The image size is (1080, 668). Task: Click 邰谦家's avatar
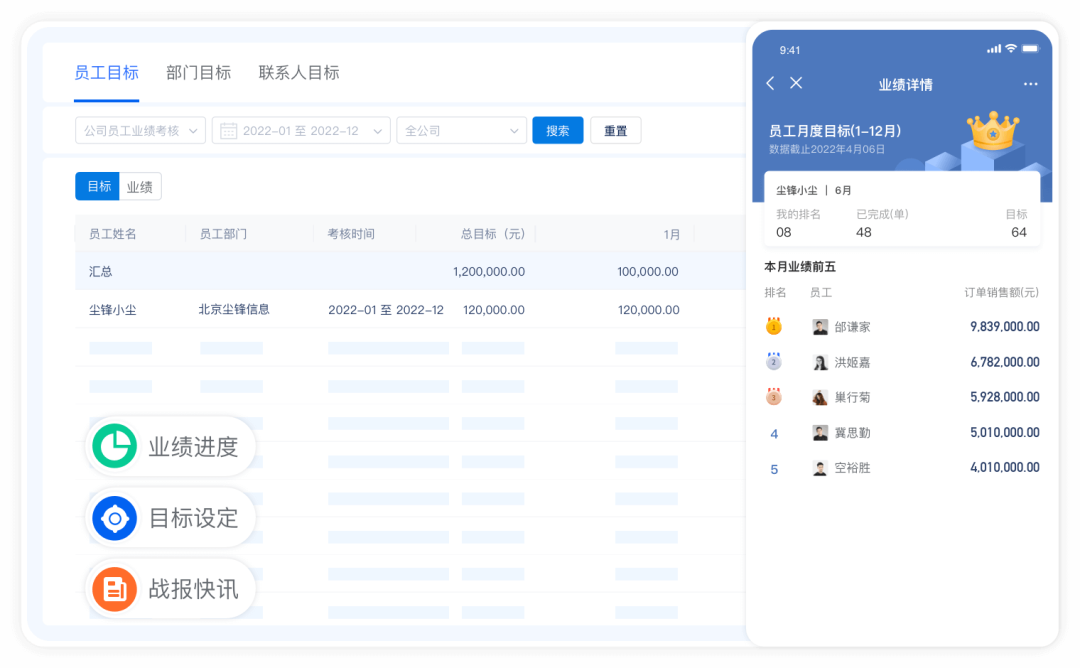coord(820,327)
